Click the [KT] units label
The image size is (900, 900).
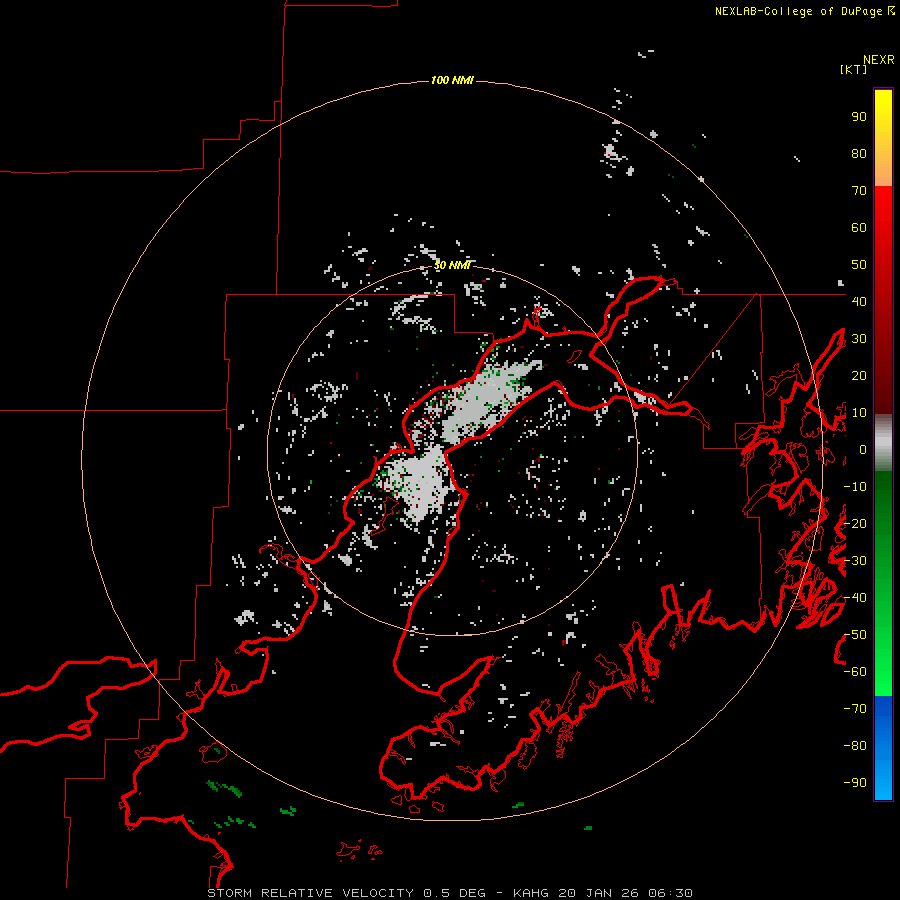[x=854, y=69]
